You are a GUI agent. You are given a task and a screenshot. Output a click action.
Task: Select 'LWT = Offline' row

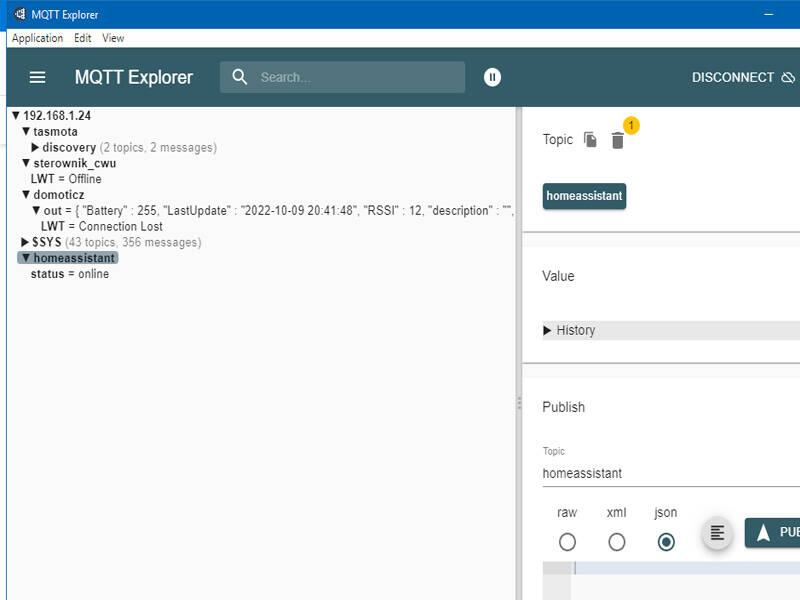click(x=66, y=179)
